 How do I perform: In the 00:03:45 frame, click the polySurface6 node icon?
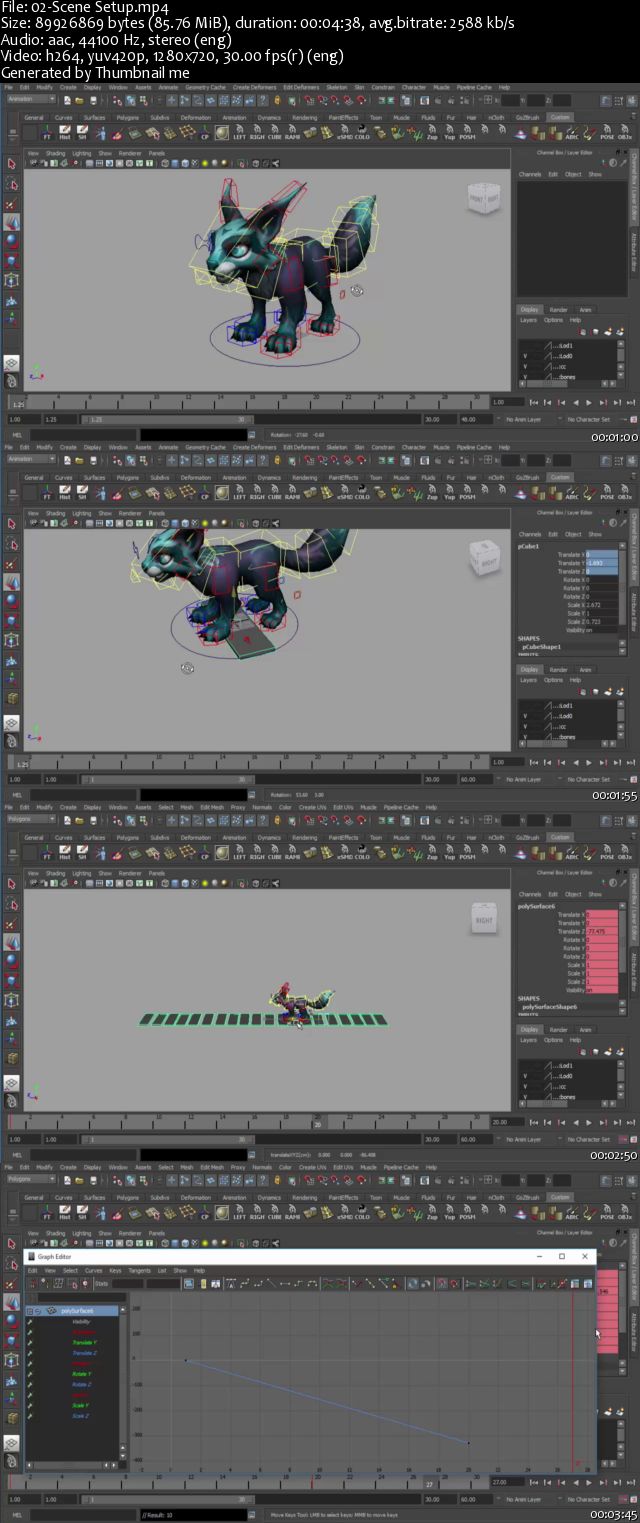pos(52,1310)
